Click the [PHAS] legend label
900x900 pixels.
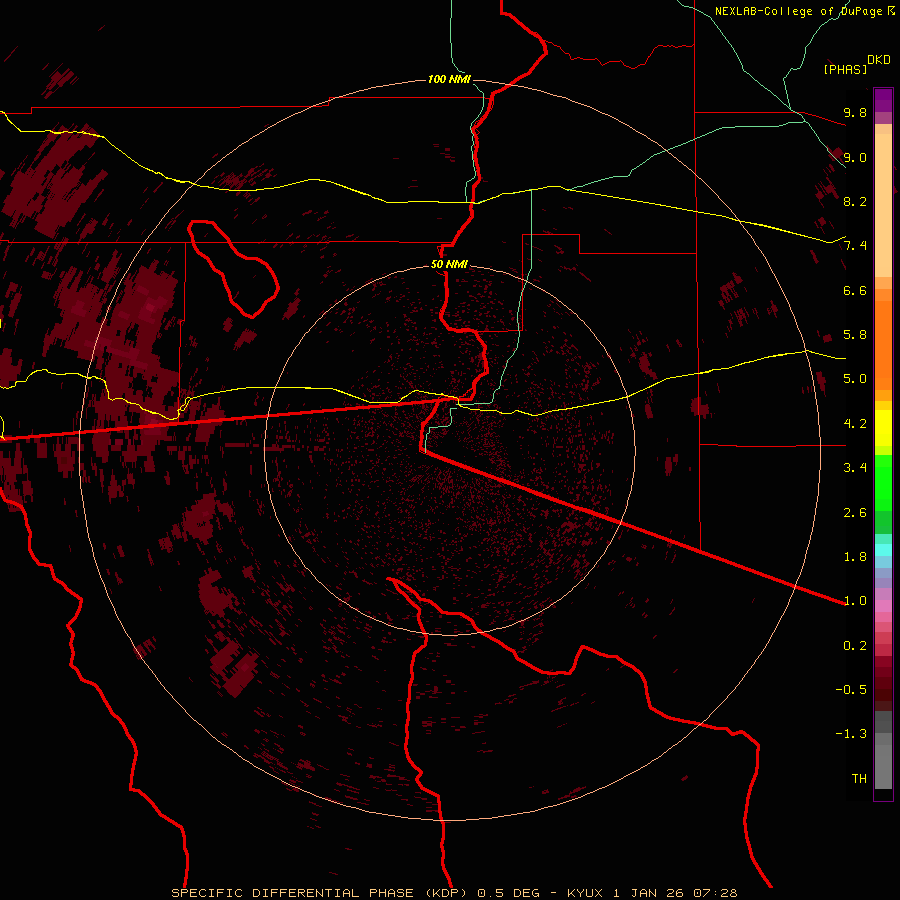click(x=845, y=69)
